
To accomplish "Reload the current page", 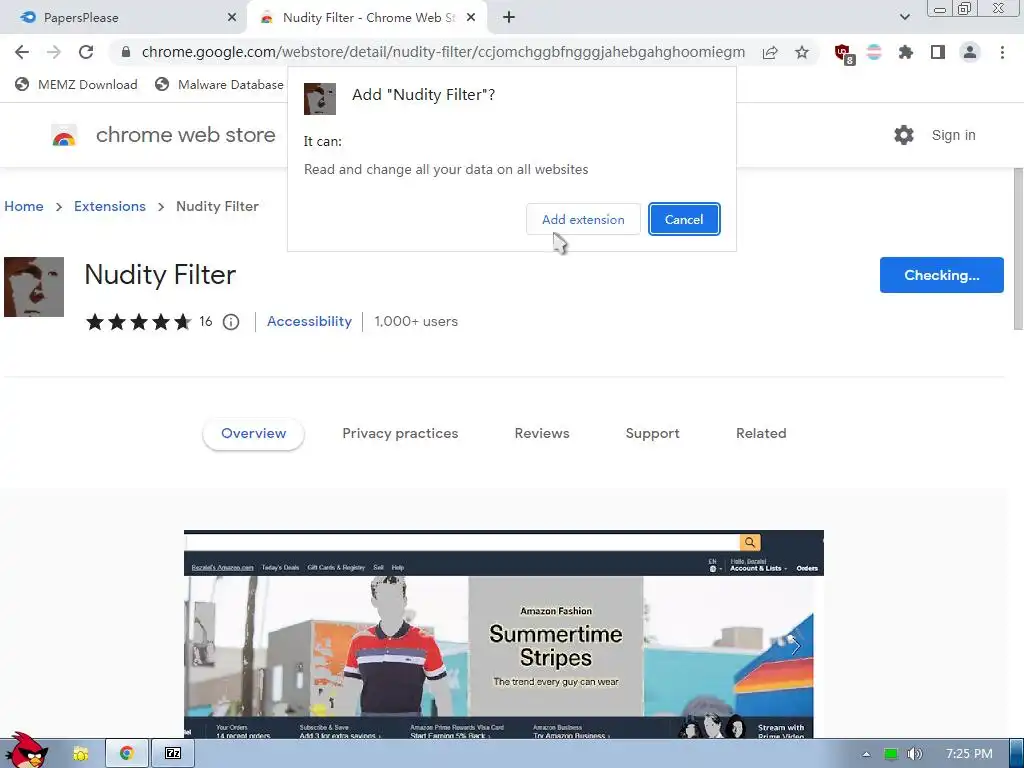I will [x=86, y=52].
